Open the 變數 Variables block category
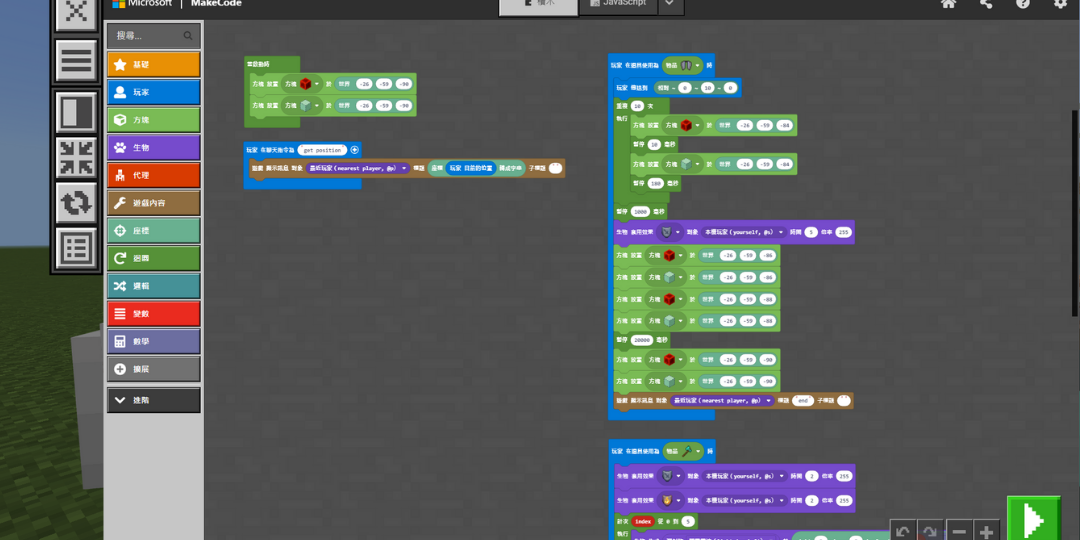The width and height of the screenshot is (1080, 540). [154, 314]
